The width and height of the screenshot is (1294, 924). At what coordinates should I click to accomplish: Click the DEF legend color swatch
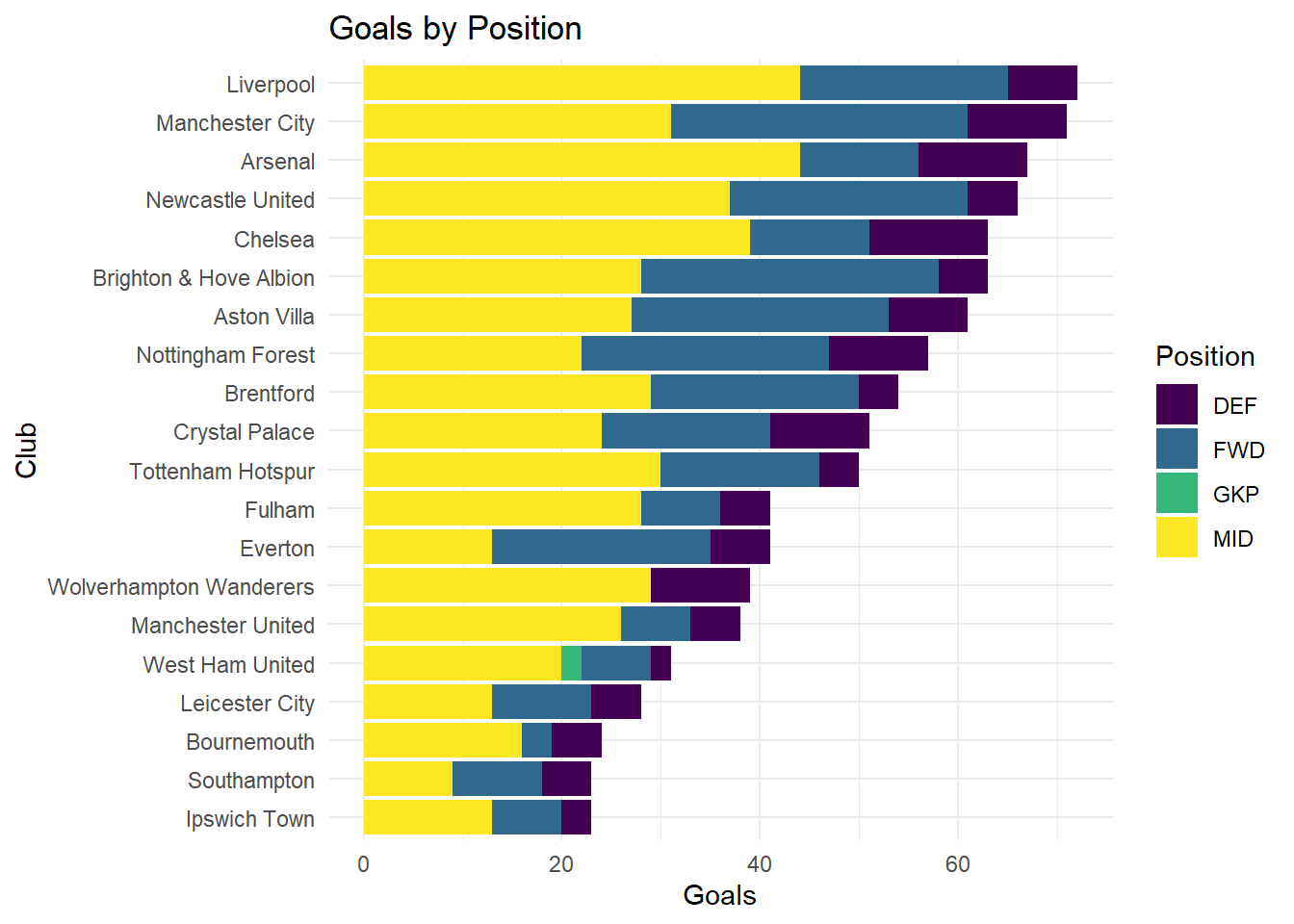(1177, 405)
